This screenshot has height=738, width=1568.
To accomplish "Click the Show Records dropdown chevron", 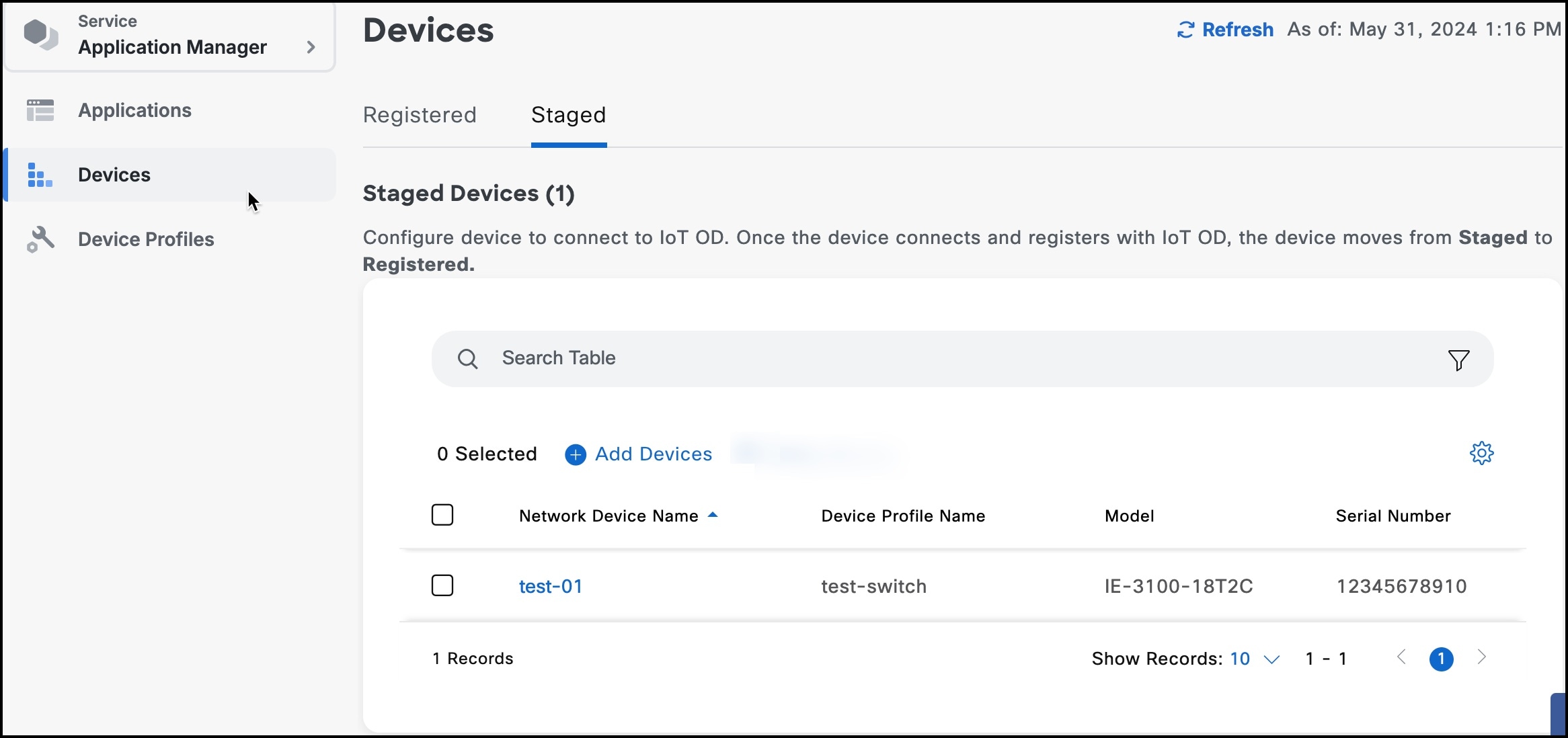I will pyautogui.click(x=1271, y=660).
